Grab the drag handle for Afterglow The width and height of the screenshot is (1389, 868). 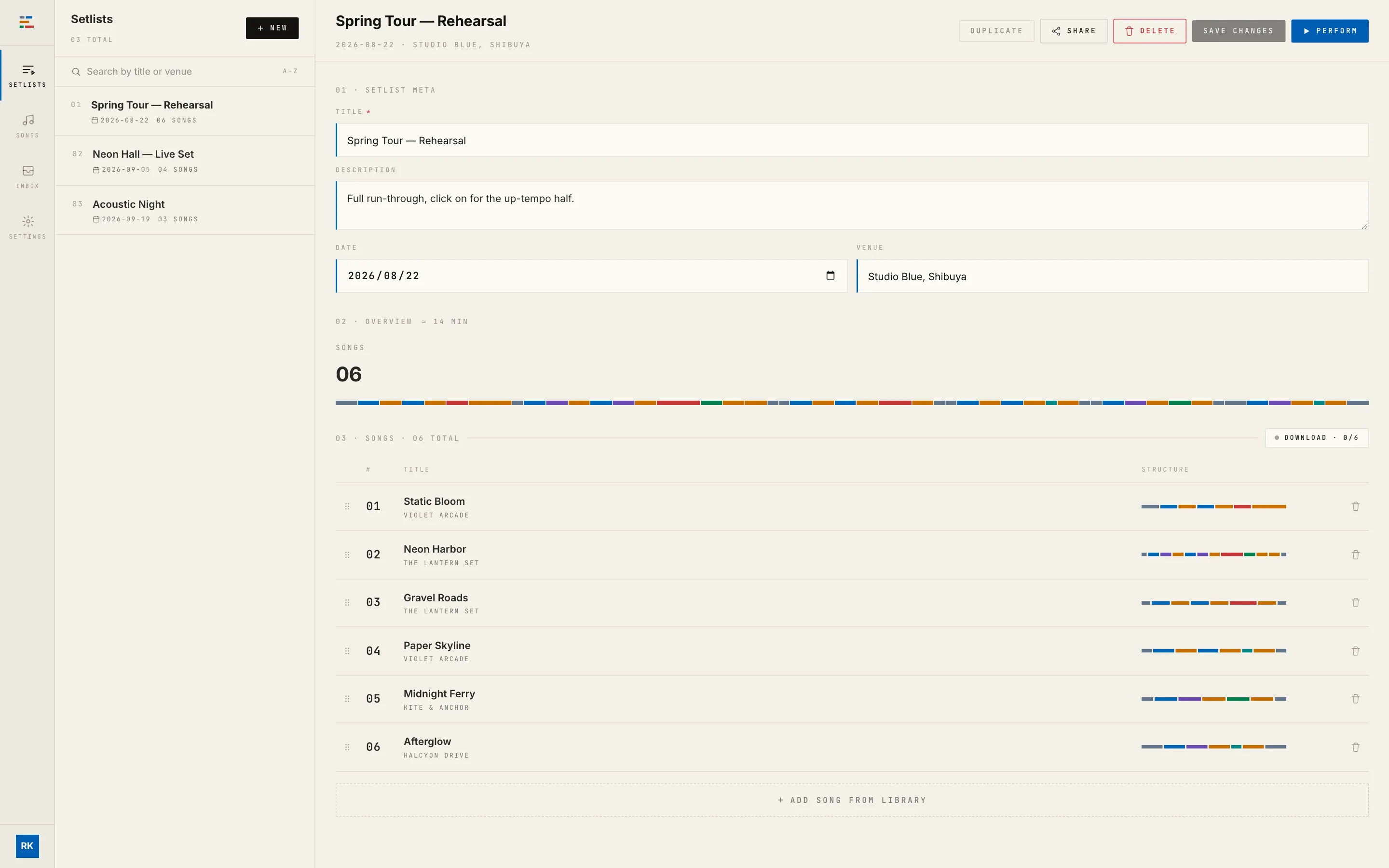click(x=347, y=747)
